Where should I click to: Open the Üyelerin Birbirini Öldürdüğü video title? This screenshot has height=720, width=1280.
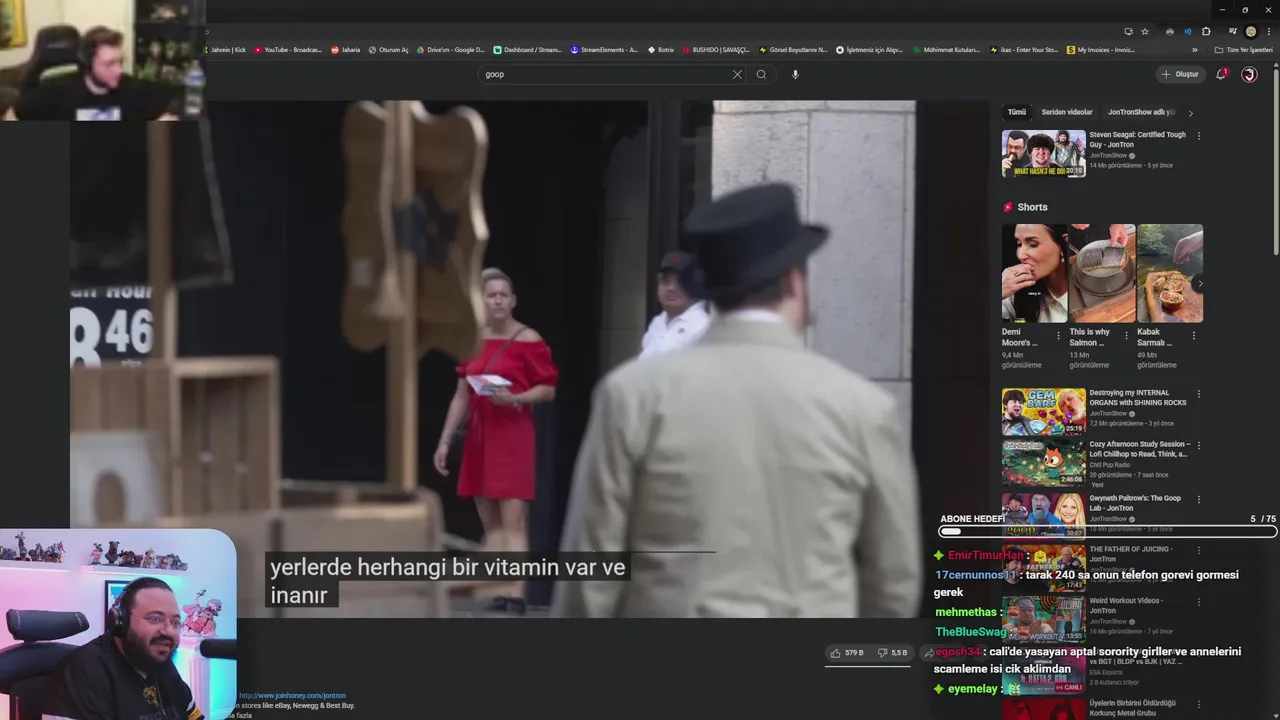coord(1133,708)
